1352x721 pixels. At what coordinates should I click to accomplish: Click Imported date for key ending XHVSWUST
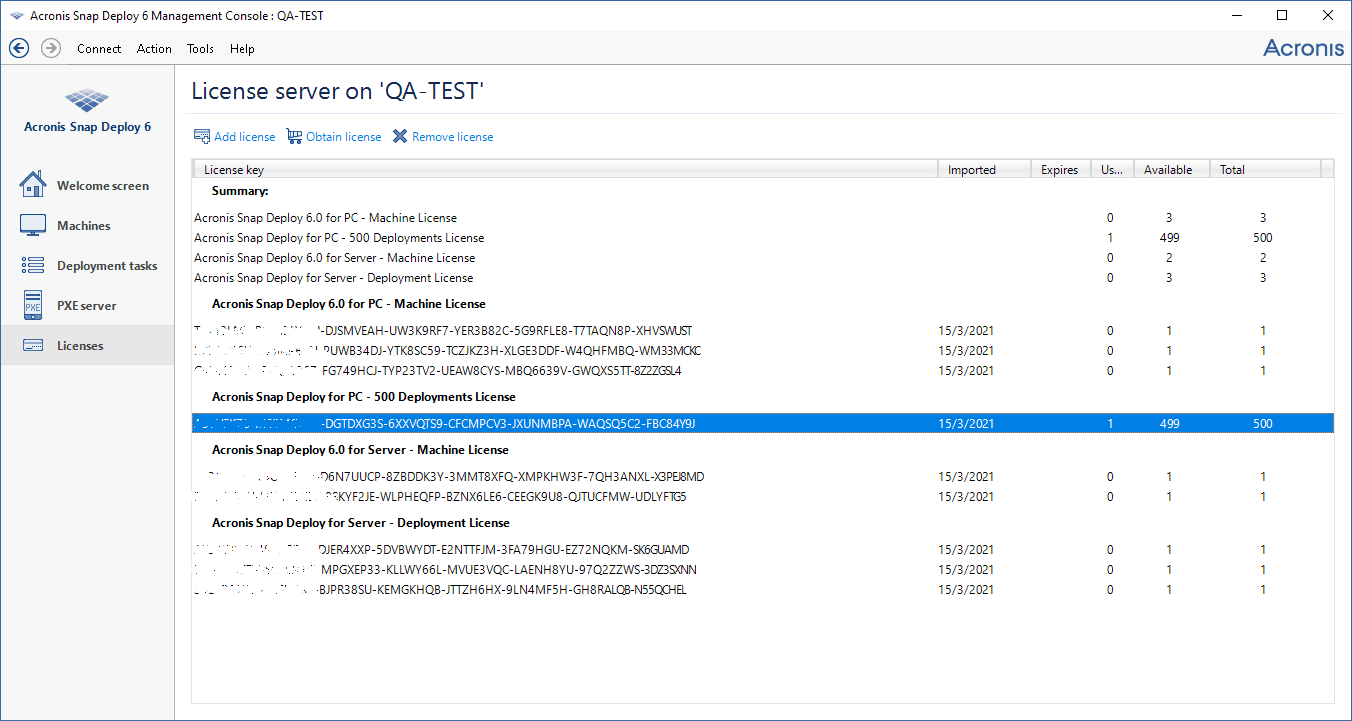coord(966,331)
